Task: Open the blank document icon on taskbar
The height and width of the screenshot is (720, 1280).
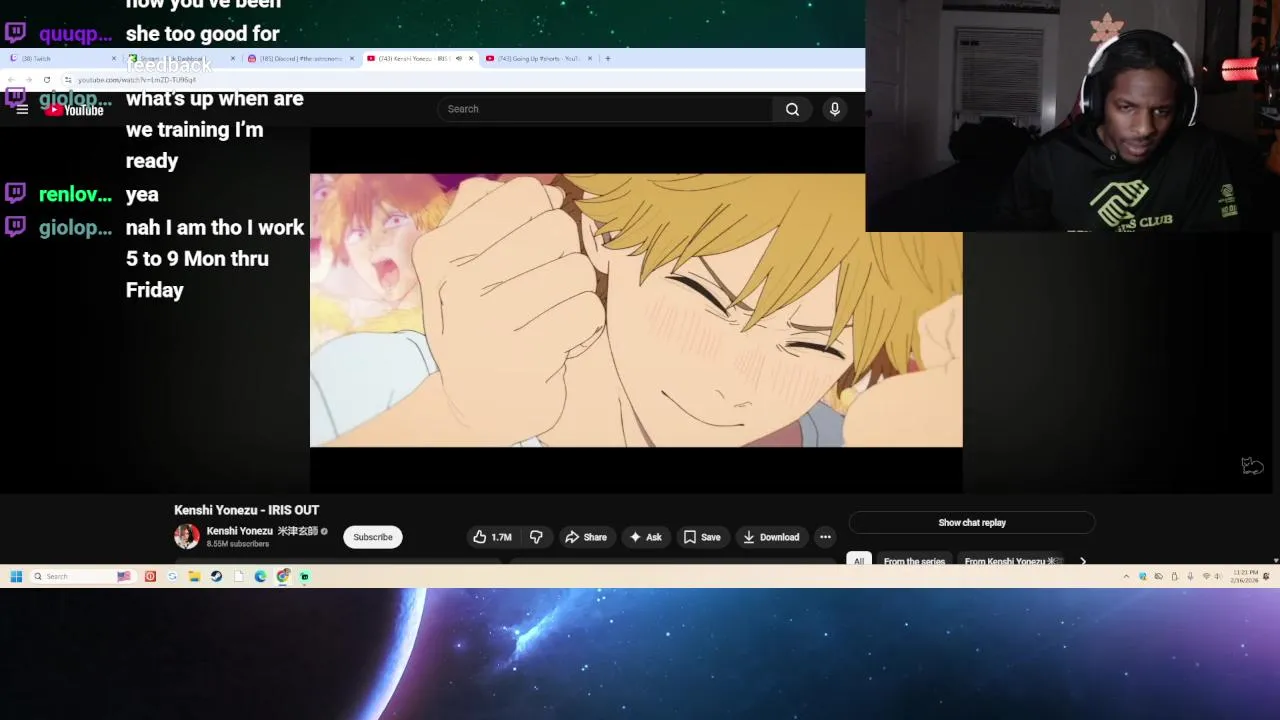Action: click(x=238, y=576)
